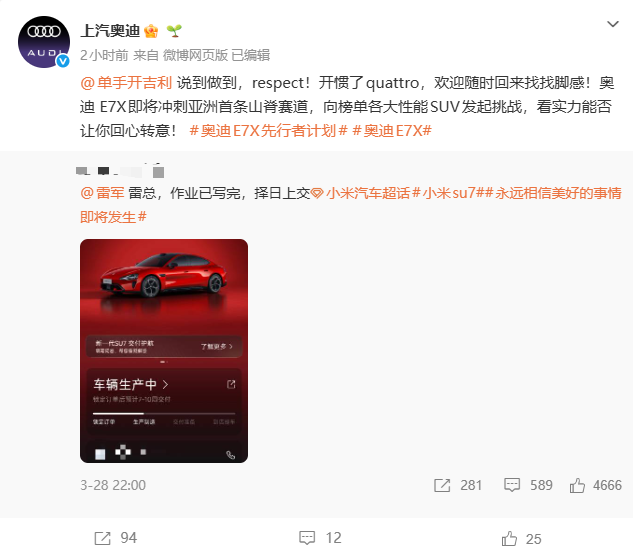Repost this post with 94 shares
The height and width of the screenshot is (555, 633).
[115, 538]
